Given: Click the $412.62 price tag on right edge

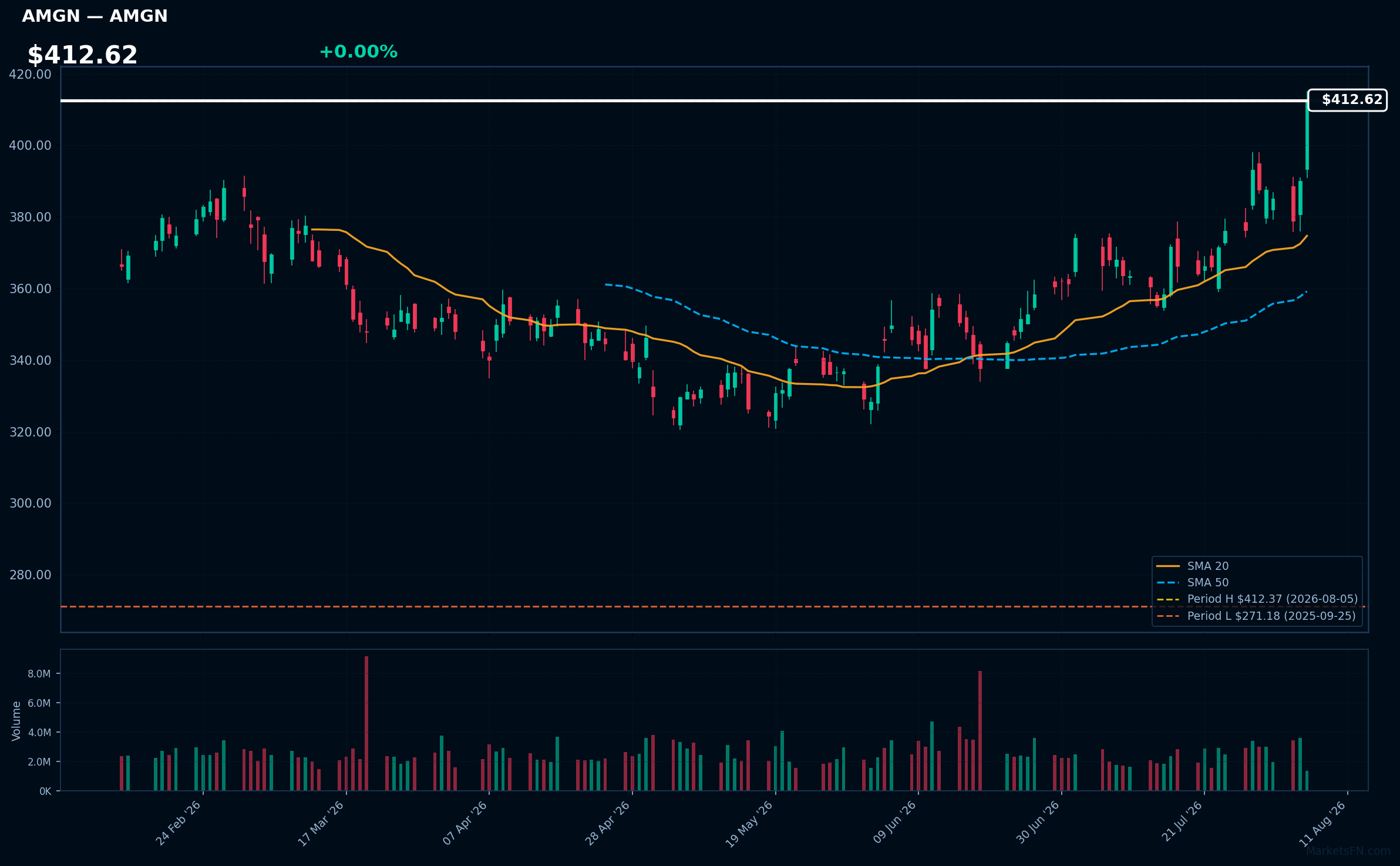Looking at the screenshot, I should pyautogui.click(x=1348, y=100).
